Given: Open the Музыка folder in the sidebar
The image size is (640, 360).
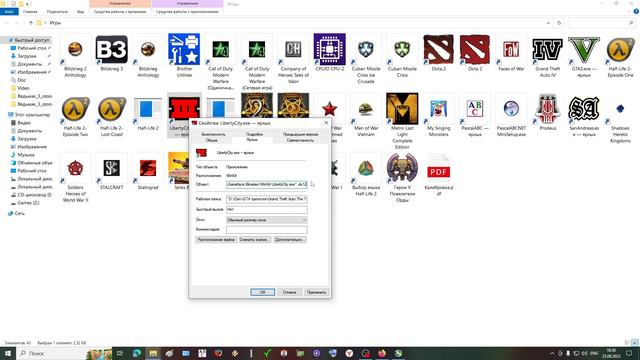Looking at the screenshot, I should [26, 155].
